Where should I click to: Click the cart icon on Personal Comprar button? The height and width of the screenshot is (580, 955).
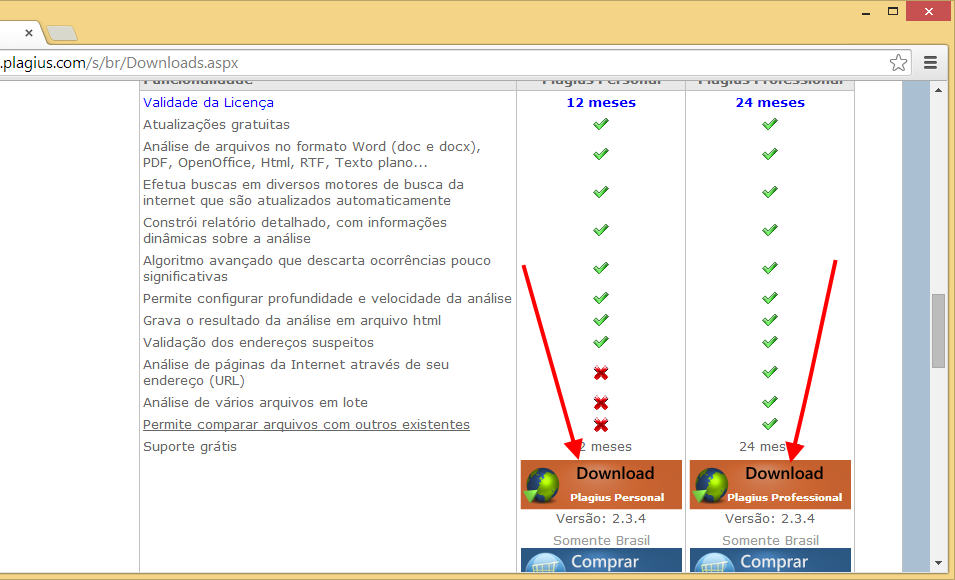[548, 562]
